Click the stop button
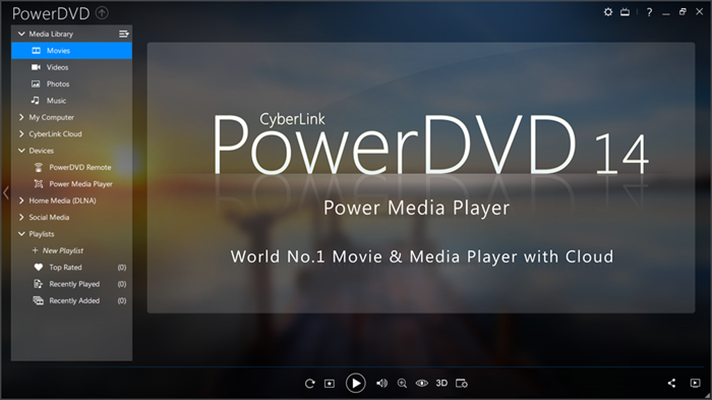712x400 pixels. click(330, 384)
